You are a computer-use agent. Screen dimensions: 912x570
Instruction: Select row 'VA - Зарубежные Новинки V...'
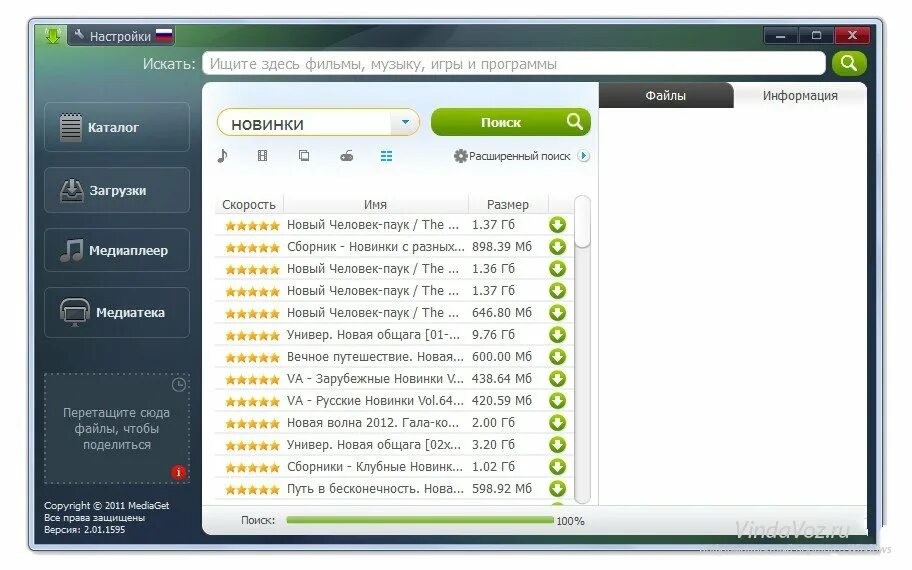394,379
